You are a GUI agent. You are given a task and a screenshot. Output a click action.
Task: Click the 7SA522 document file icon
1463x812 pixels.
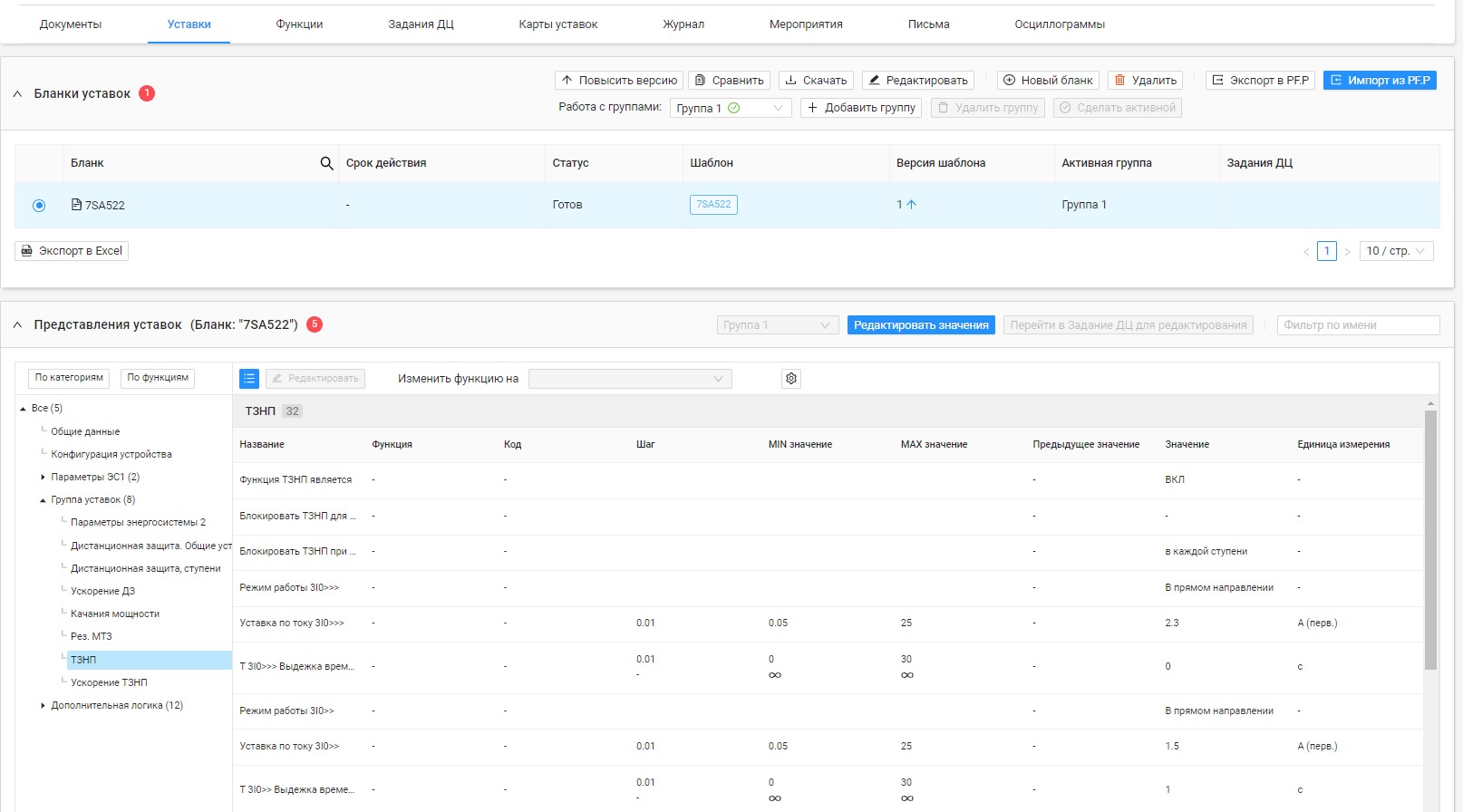pos(76,205)
